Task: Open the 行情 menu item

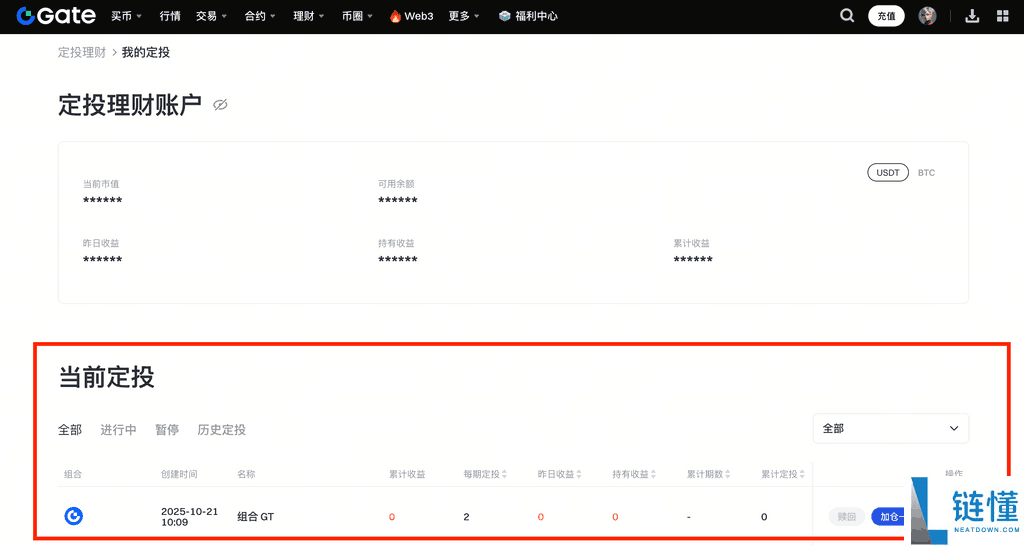Action: 170,16
